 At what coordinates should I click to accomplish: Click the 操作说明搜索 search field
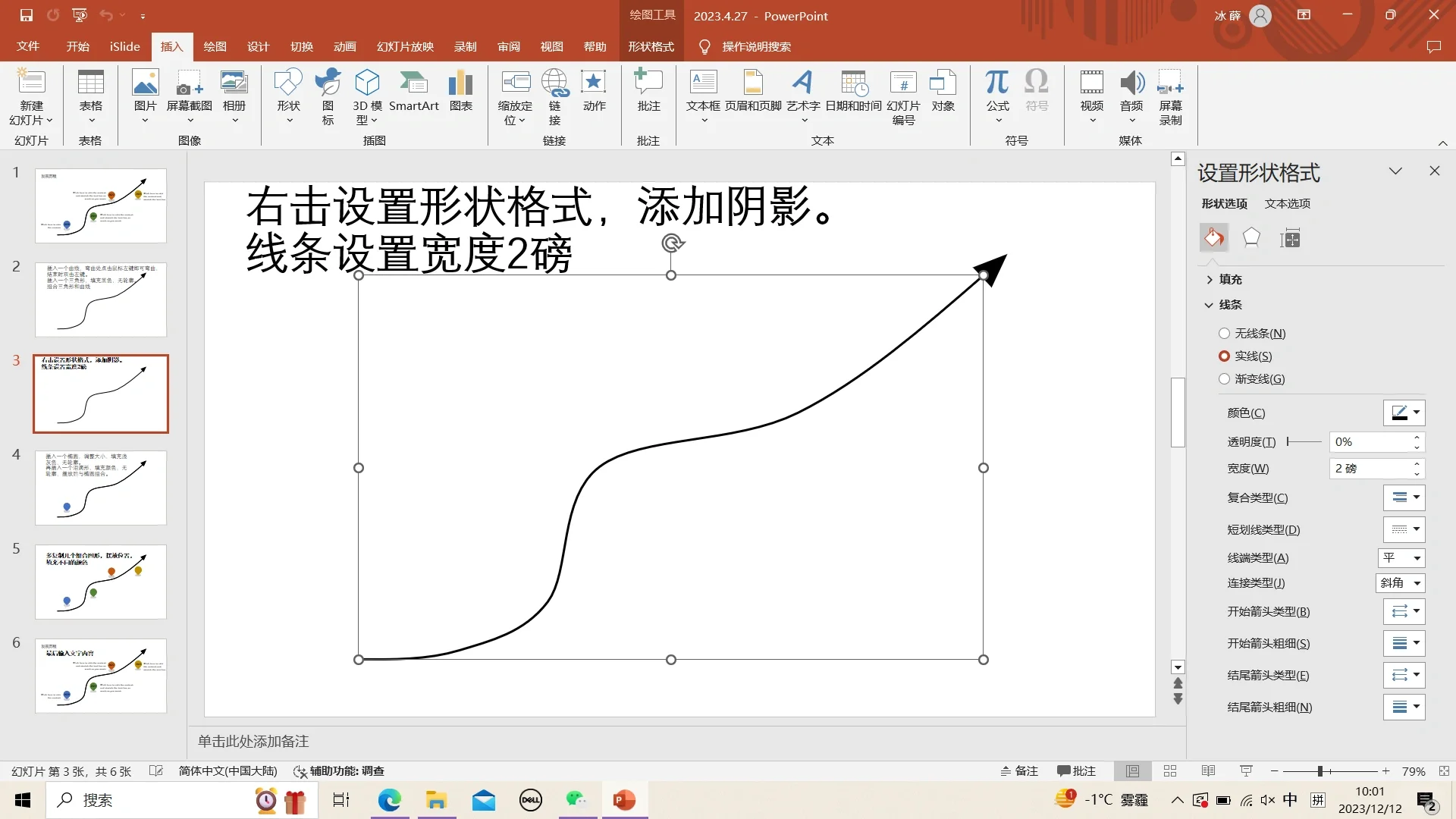click(757, 46)
